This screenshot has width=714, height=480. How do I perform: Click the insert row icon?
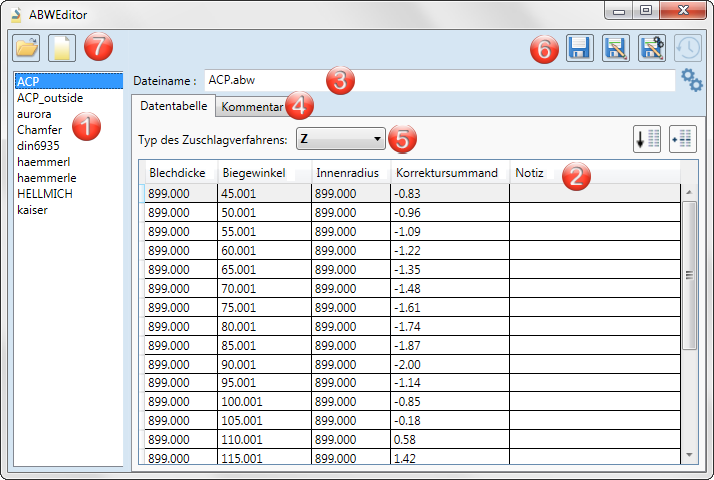(x=682, y=139)
